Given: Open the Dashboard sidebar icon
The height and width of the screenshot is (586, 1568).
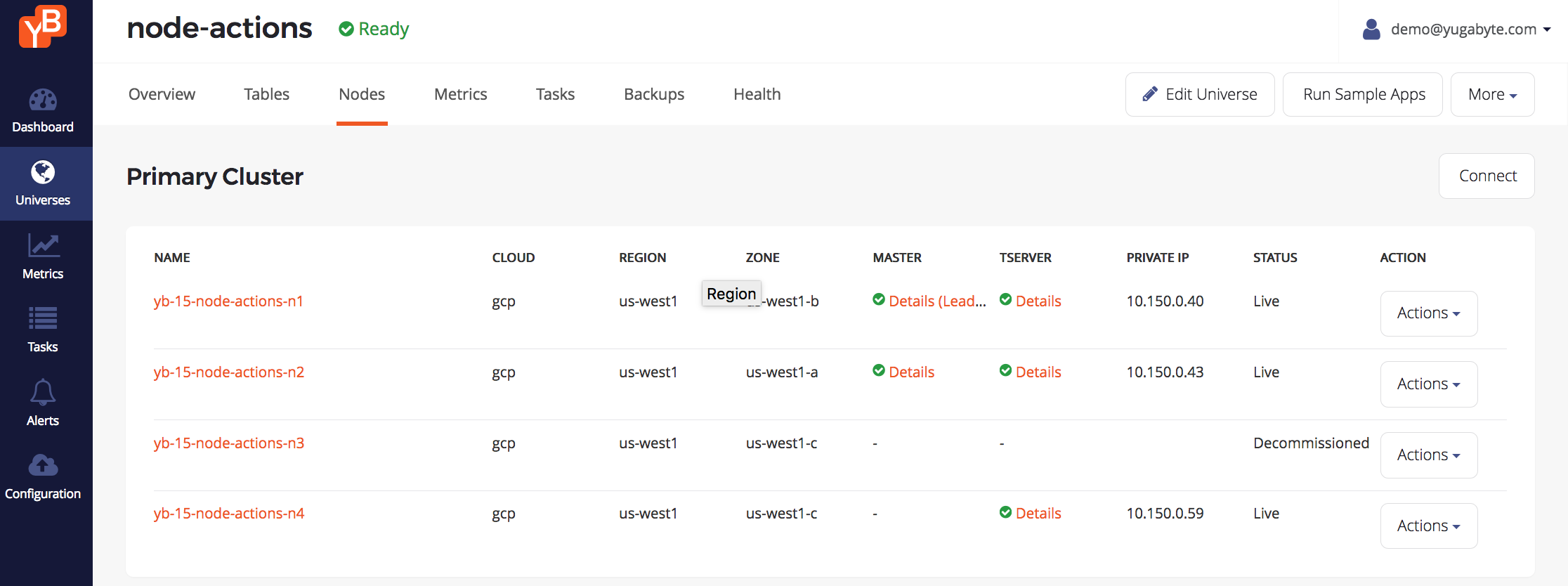Looking at the screenshot, I should (43, 100).
